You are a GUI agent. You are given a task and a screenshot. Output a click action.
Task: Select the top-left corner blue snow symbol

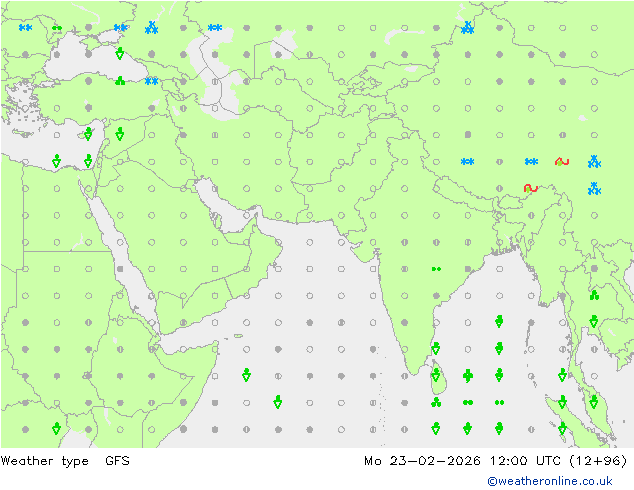pos(25,28)
